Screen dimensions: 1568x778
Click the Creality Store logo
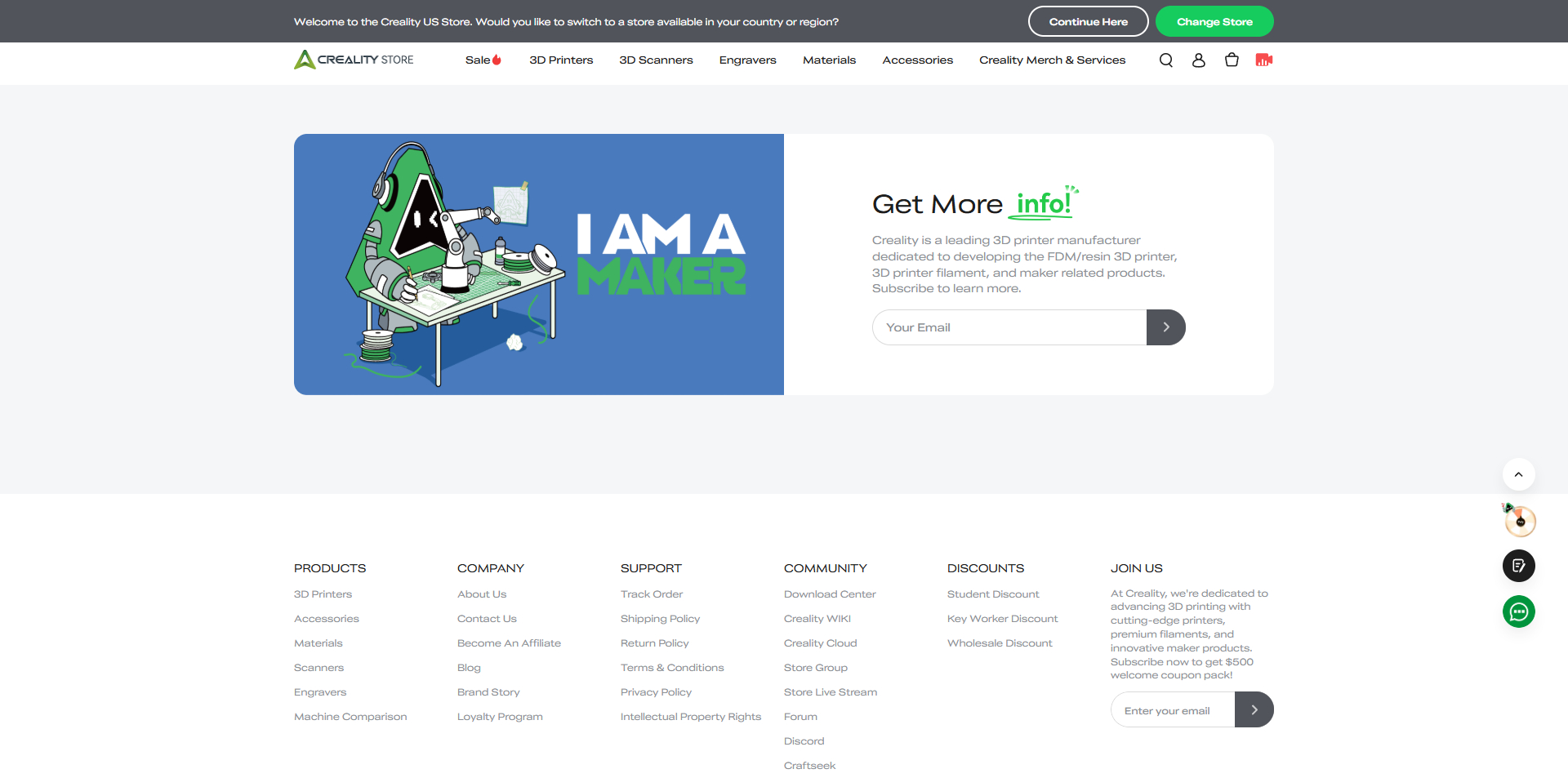coord(354,60)
